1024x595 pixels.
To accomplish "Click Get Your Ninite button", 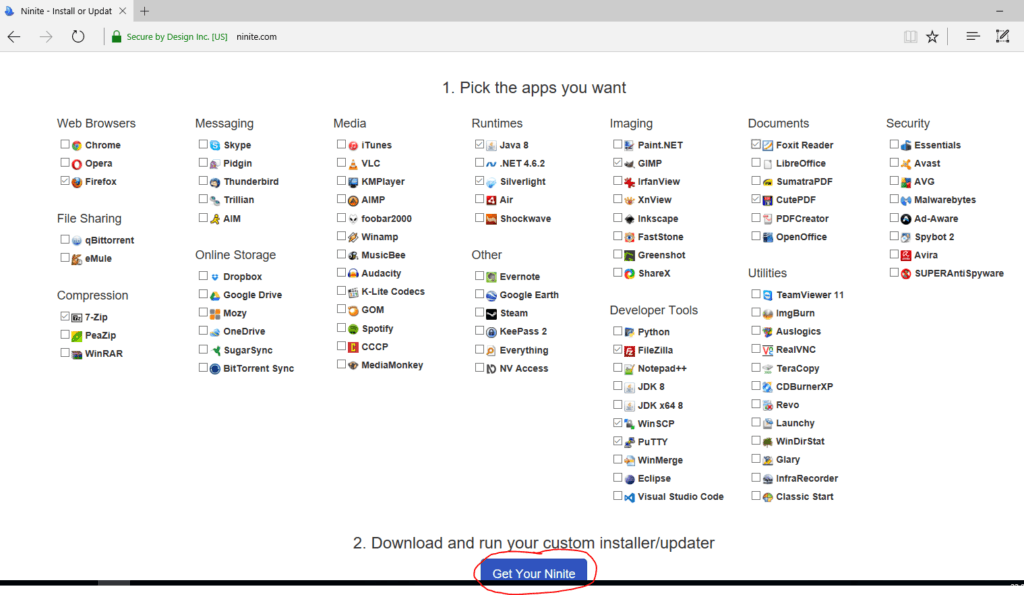I will (534, 572).
